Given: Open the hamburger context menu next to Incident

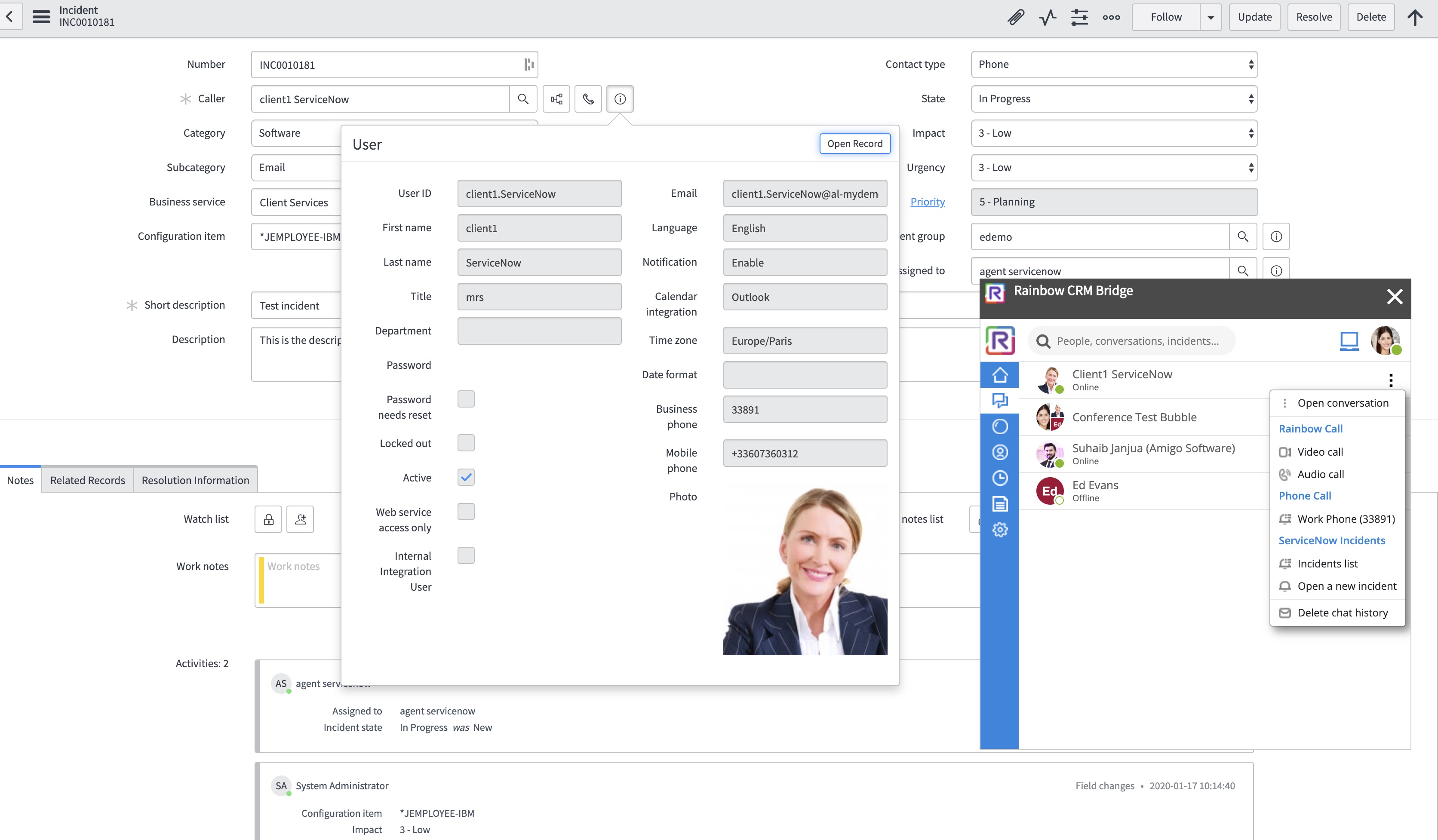Looking at the screenshot, I should pos(41,16).
